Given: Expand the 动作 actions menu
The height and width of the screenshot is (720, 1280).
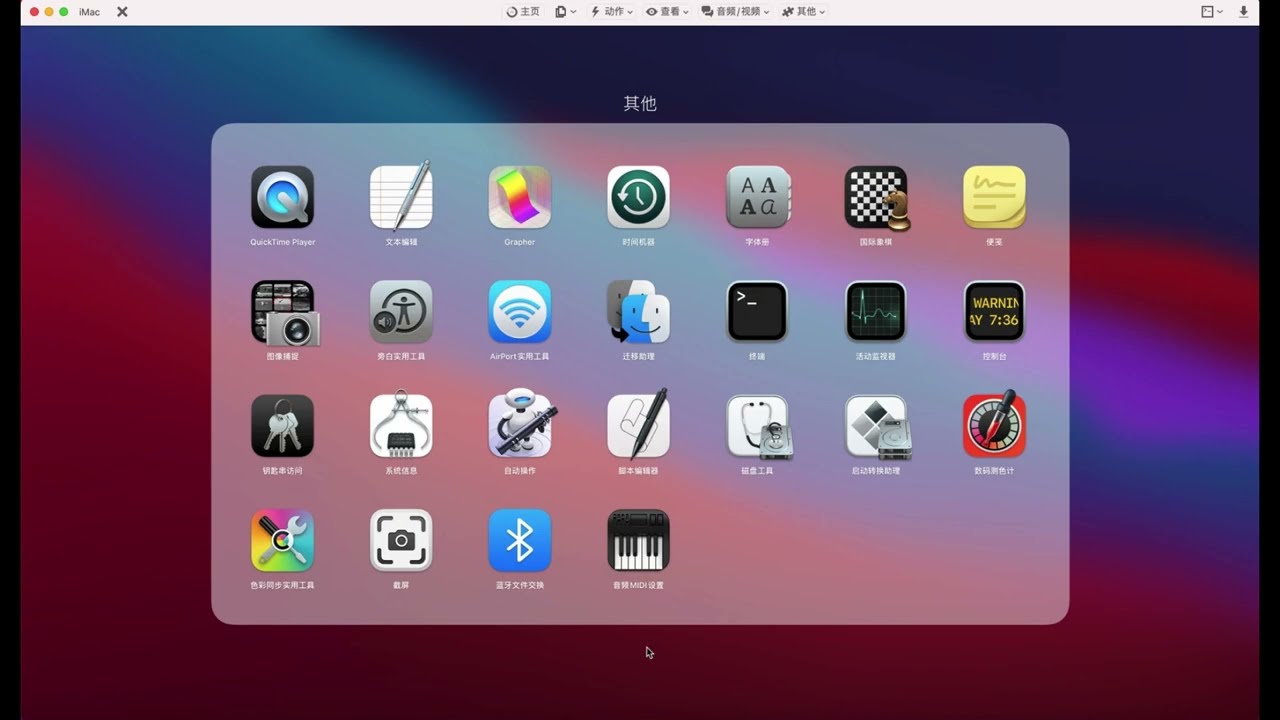Looking at the screenshot, I should [x=611, y=12].
